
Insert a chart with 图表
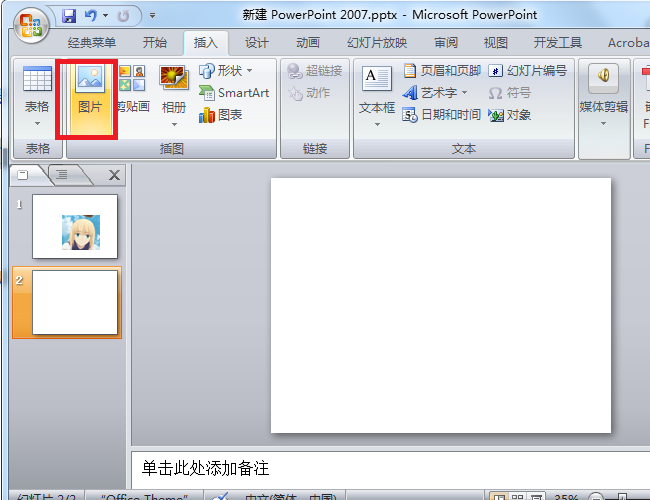(221, 115)
